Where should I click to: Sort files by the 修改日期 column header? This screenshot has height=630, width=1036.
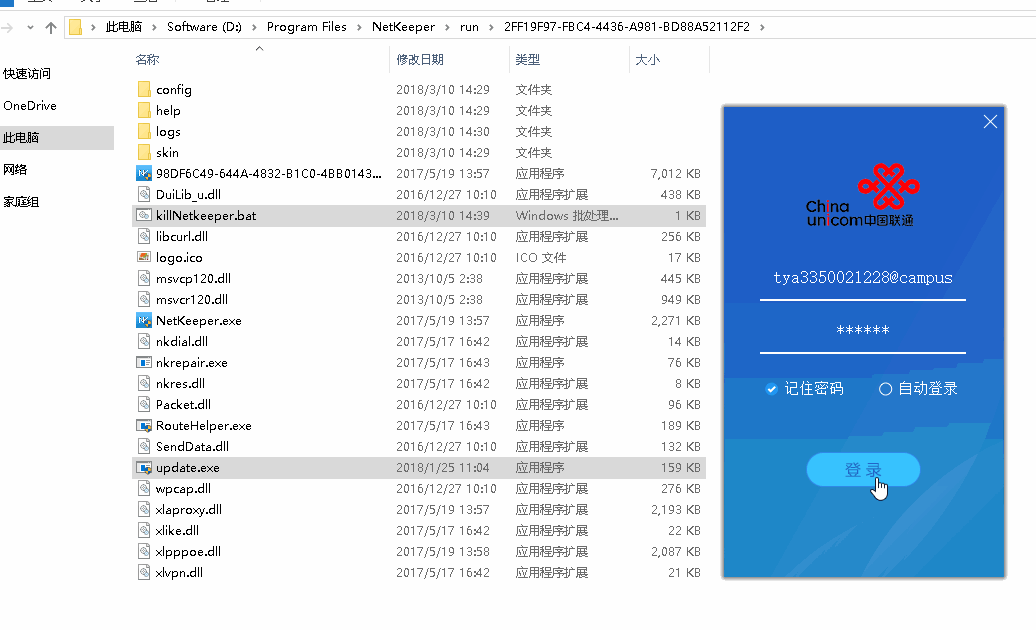pyautogui.click(x=420, y=59)
